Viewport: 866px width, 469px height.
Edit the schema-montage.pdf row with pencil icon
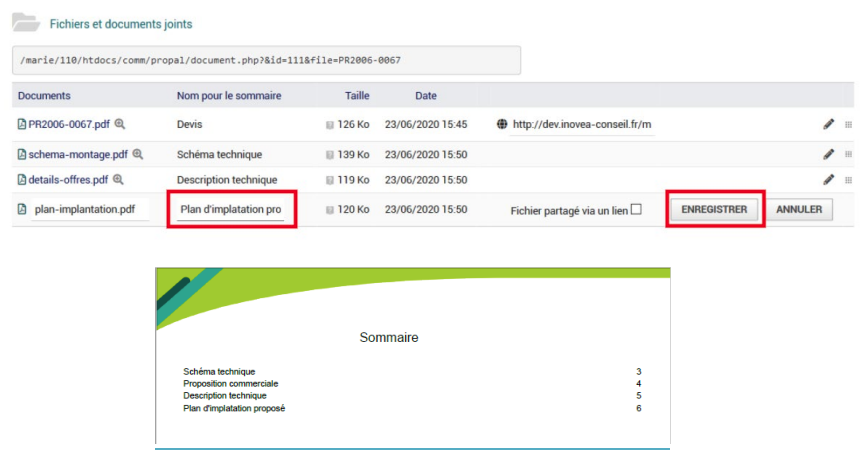(828, 154)
